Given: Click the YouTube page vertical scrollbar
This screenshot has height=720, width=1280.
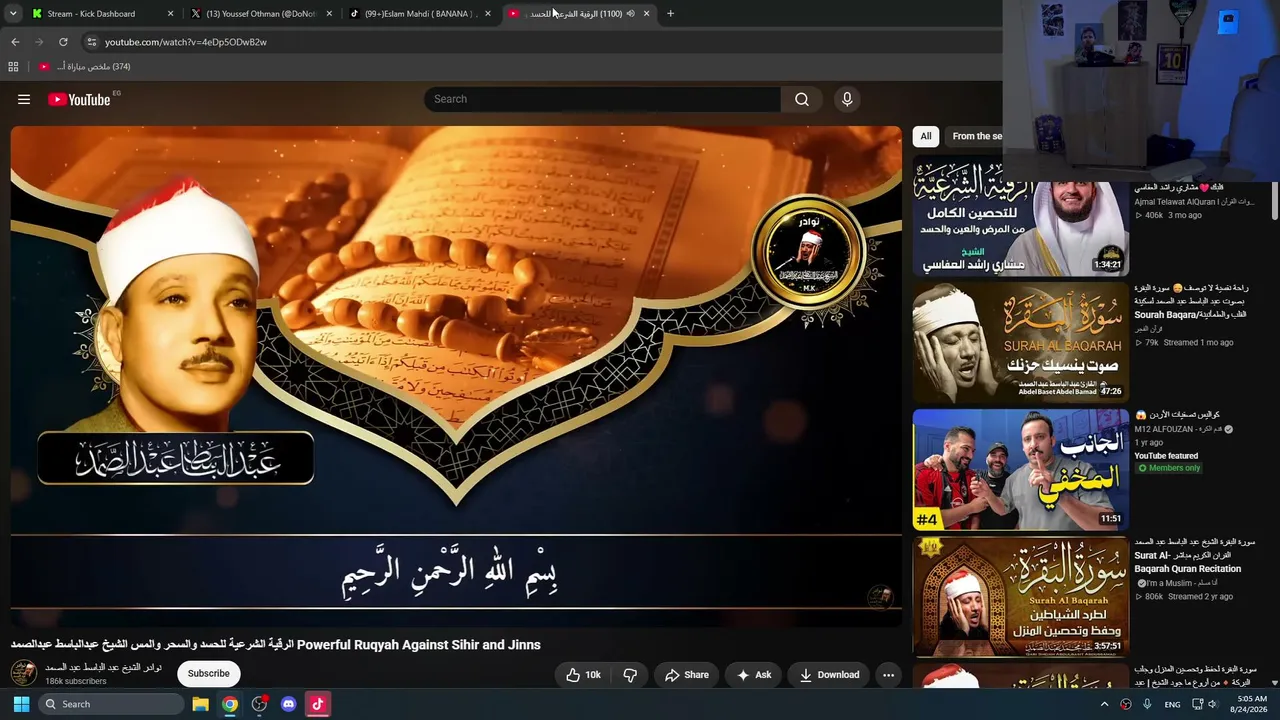Looking at the screenshot, I should point(1275,200).
